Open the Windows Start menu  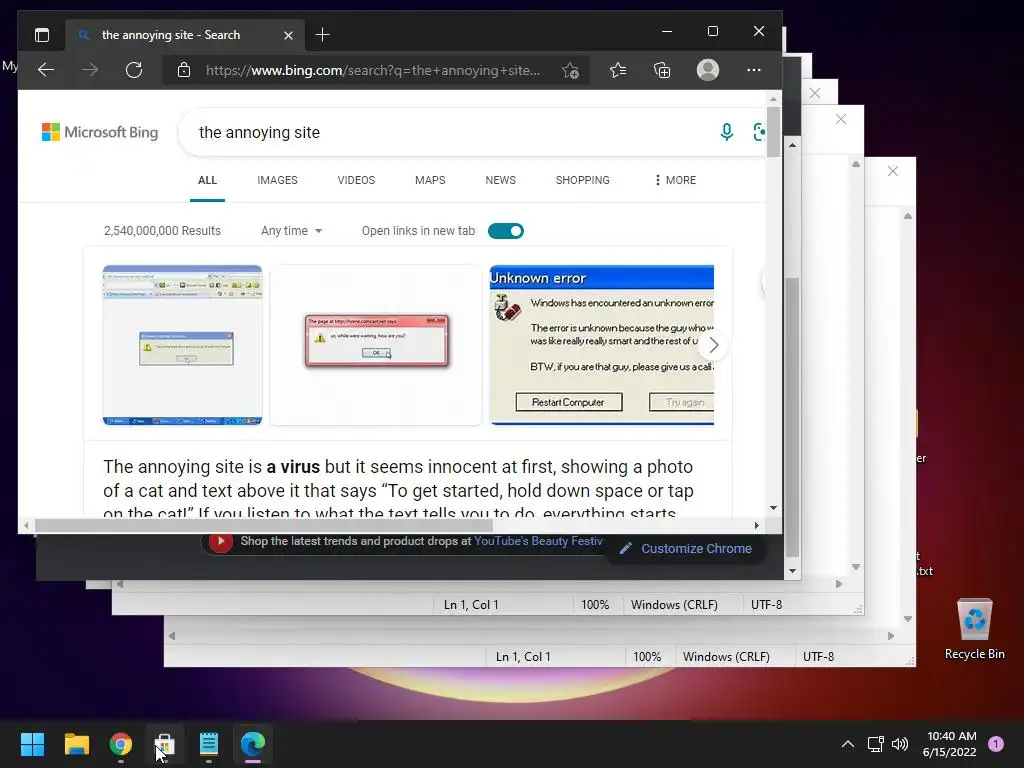pyautogui.click(x=32, y=743)
